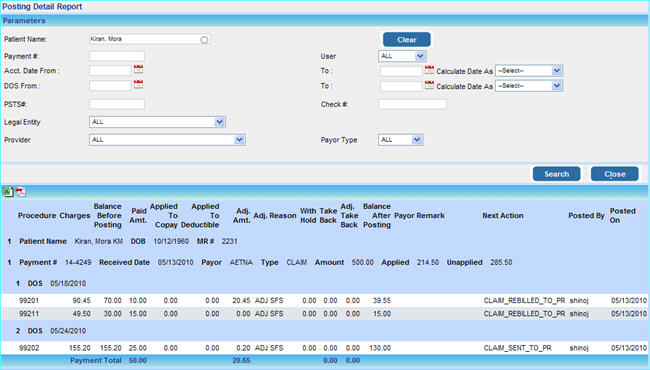Click into the PSTS# input field
Screen dimensions: 650x370
coord(117,104)
